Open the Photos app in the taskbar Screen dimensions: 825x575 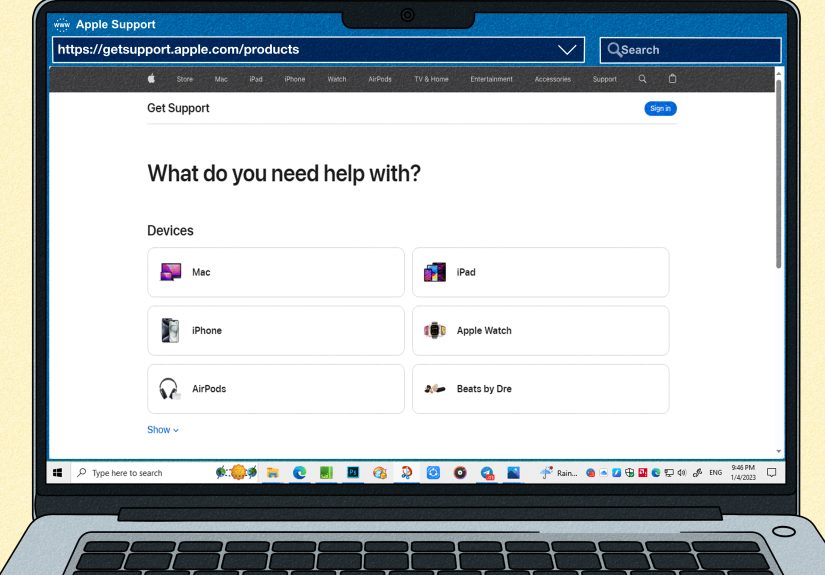pyautogui.click(x=514, y=473)
